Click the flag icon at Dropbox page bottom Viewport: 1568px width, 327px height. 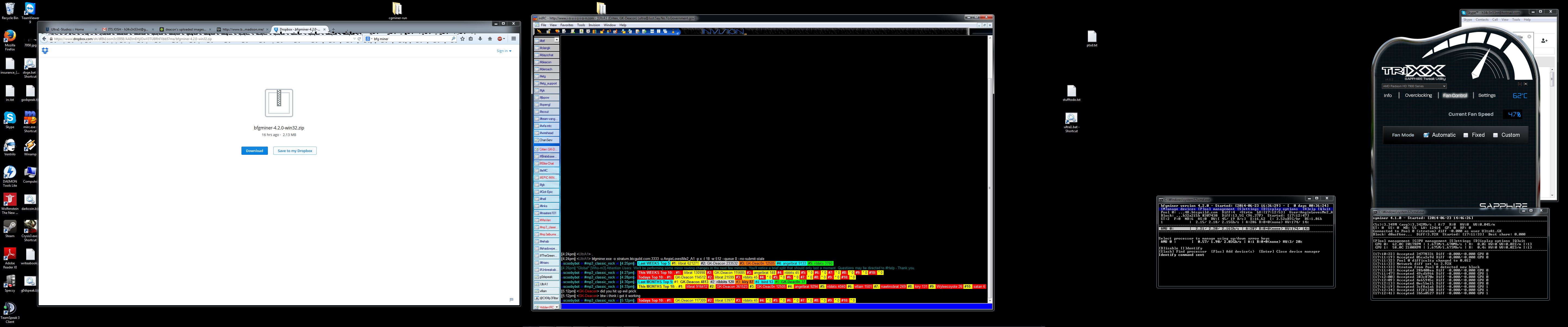click(511, 299)
